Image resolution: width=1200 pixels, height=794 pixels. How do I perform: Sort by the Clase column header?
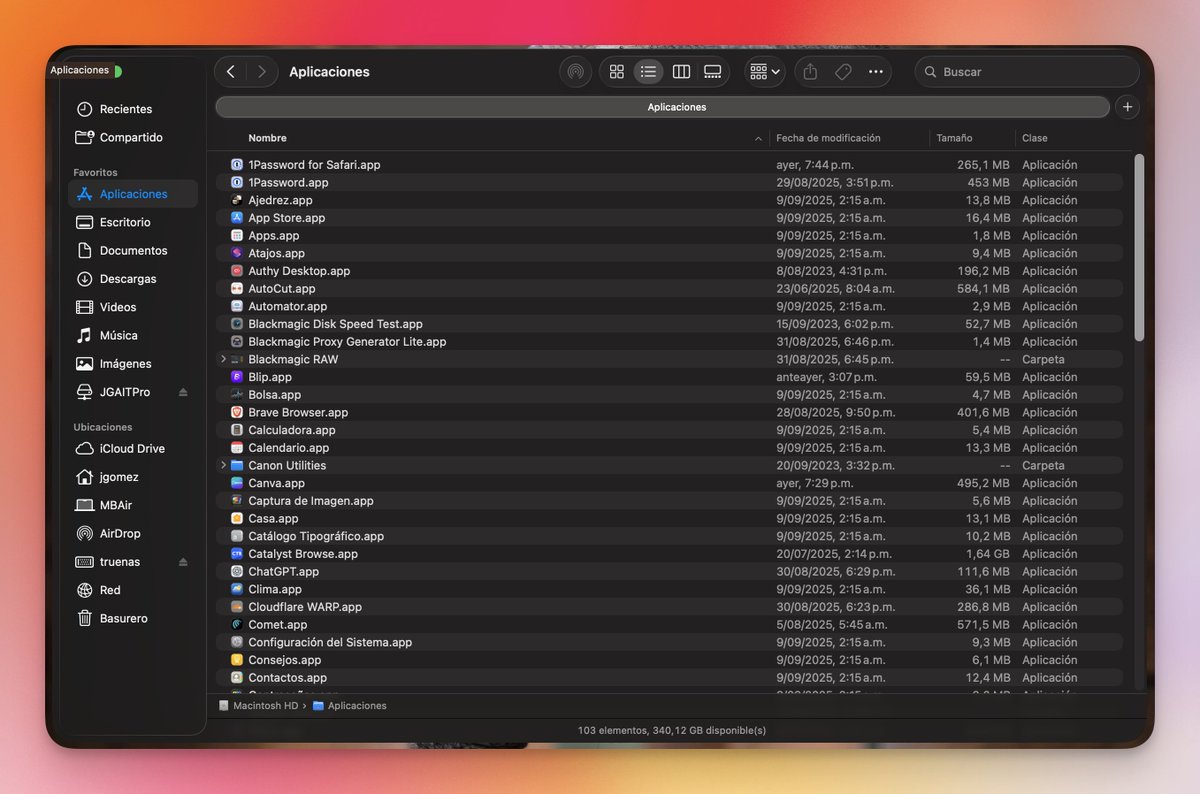coord(1035,138)
